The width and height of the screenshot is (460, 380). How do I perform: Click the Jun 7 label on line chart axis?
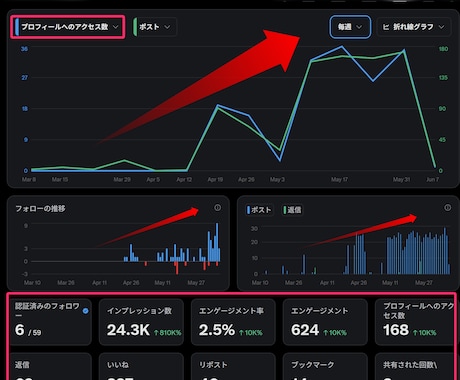click(x=433, y=179)
